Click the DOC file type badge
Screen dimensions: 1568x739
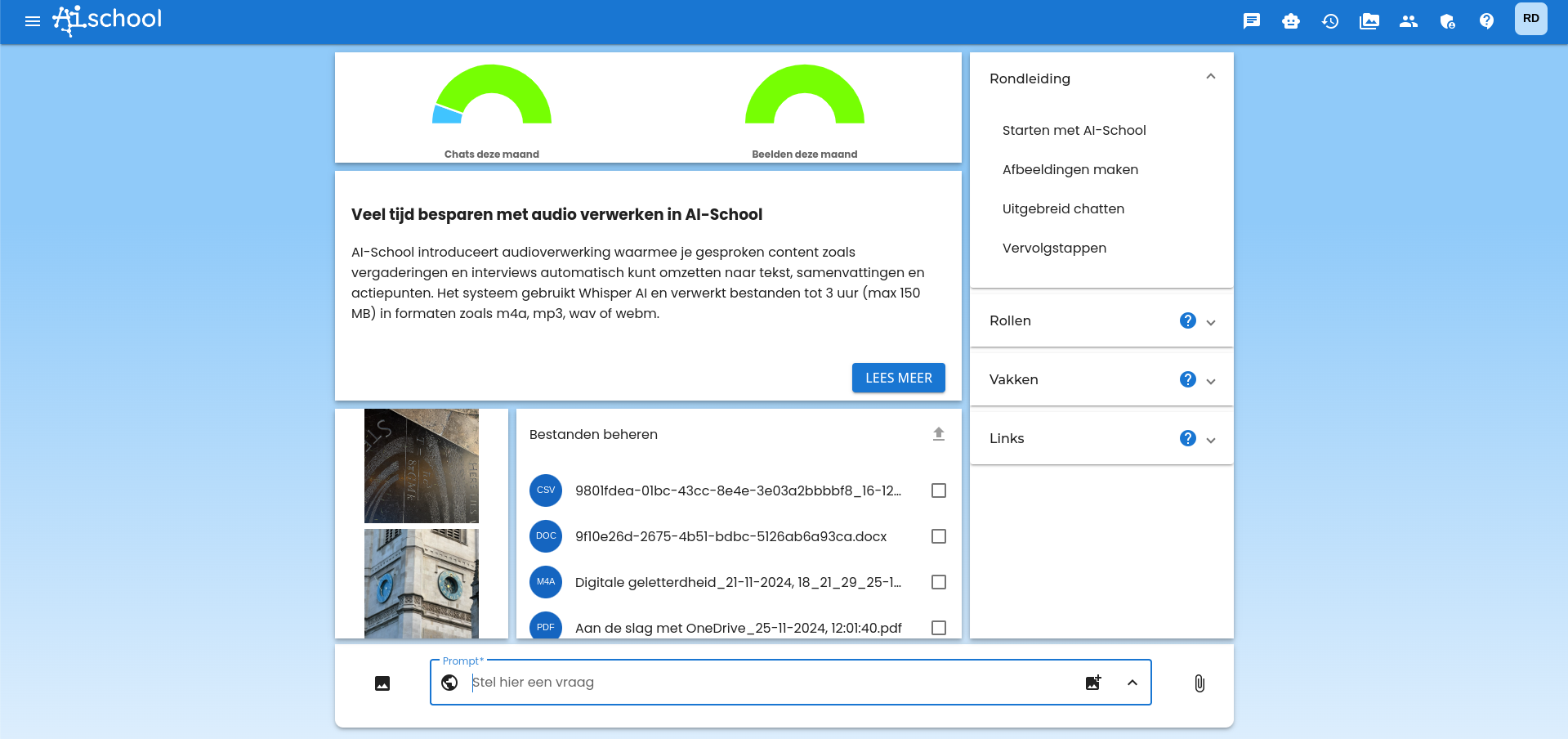pyautogui.click(x=546, y=536)
